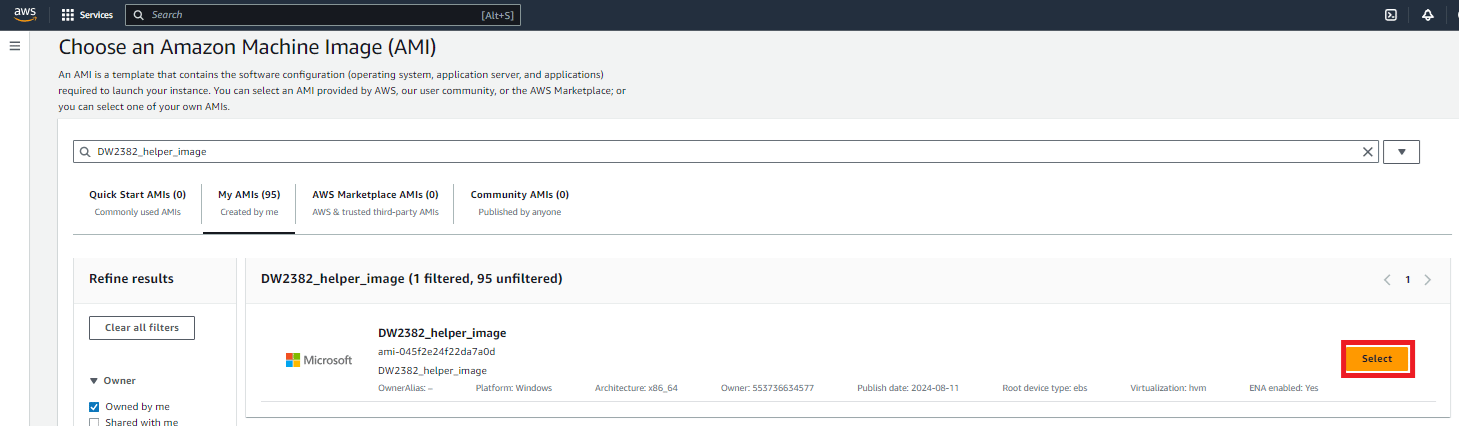Viewport: 1459px width, 426px height.
Task: Click Clear all filters button
Action: click(142, 328)
